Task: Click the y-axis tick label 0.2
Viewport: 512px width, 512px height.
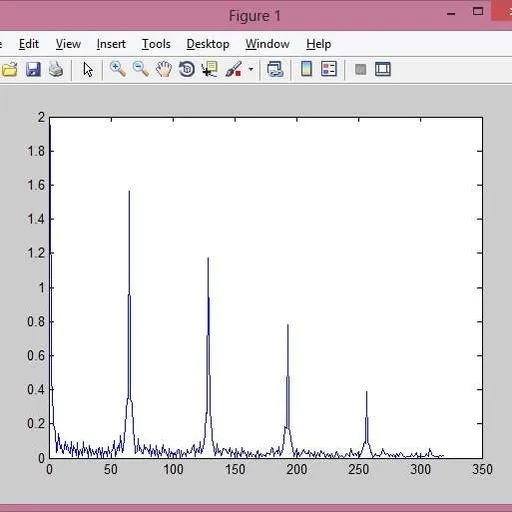Action: [36, 424]
